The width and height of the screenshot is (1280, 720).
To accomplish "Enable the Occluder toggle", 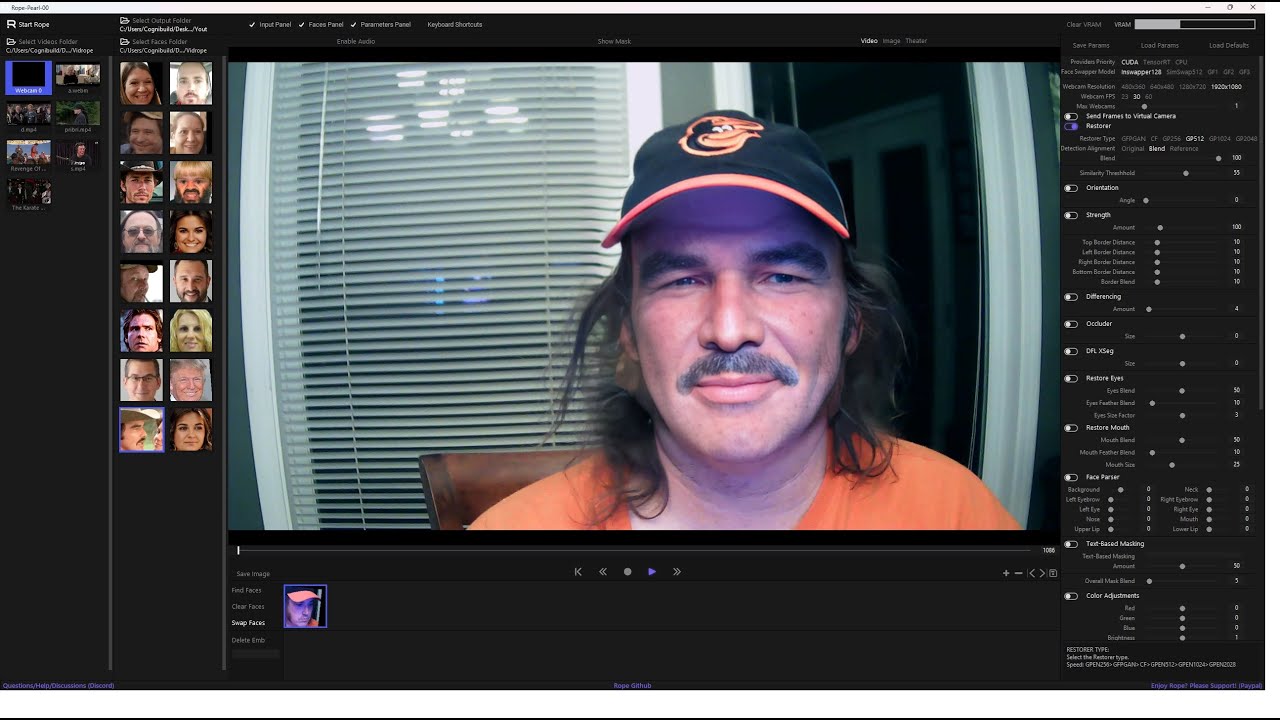I will coord(1071,324).
